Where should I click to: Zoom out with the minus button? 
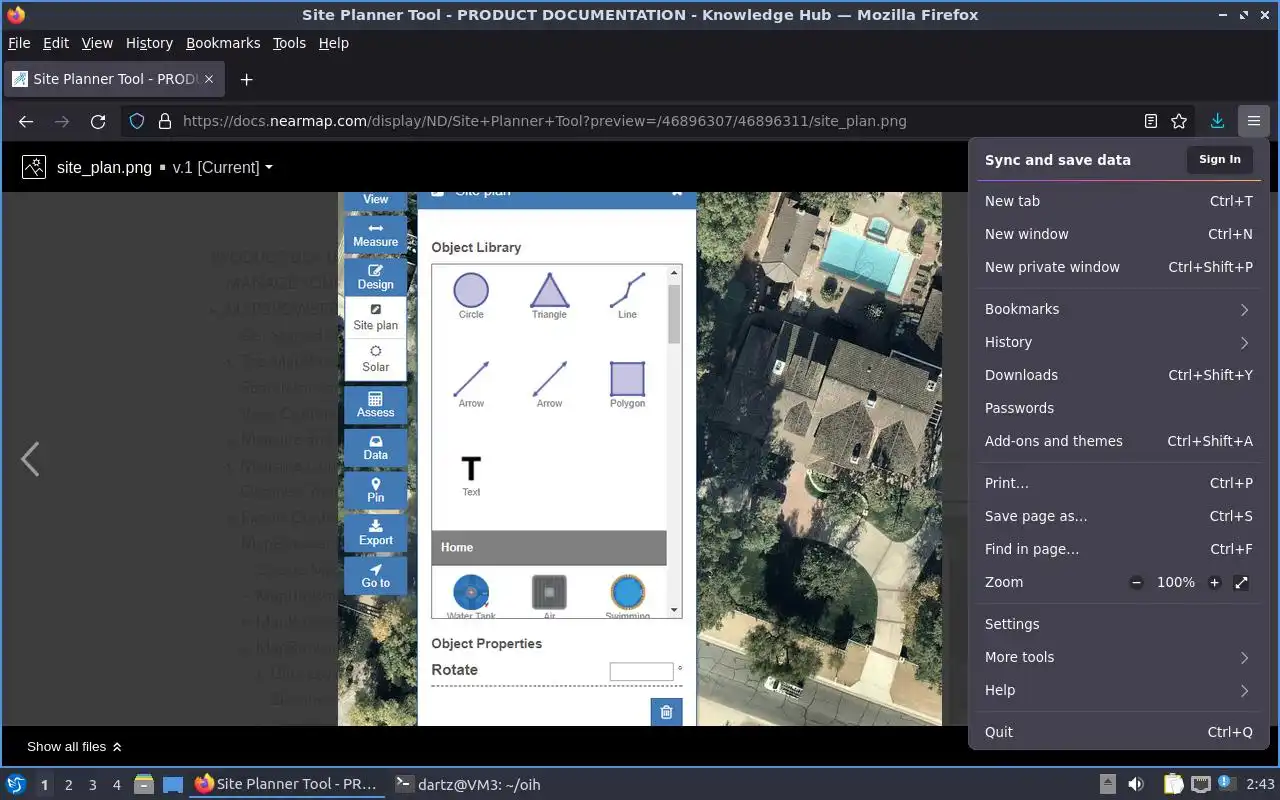point(1136,583)
